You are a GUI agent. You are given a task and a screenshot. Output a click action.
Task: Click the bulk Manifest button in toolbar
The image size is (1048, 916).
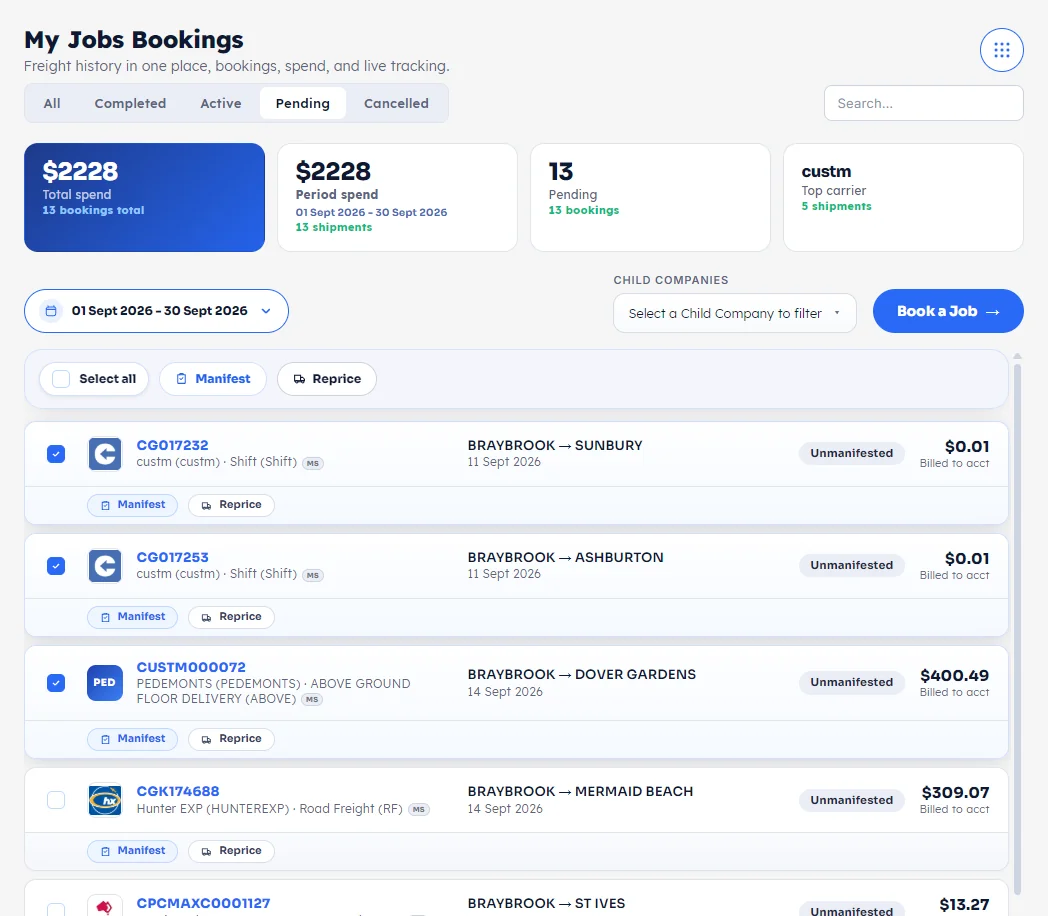(213, 379)
